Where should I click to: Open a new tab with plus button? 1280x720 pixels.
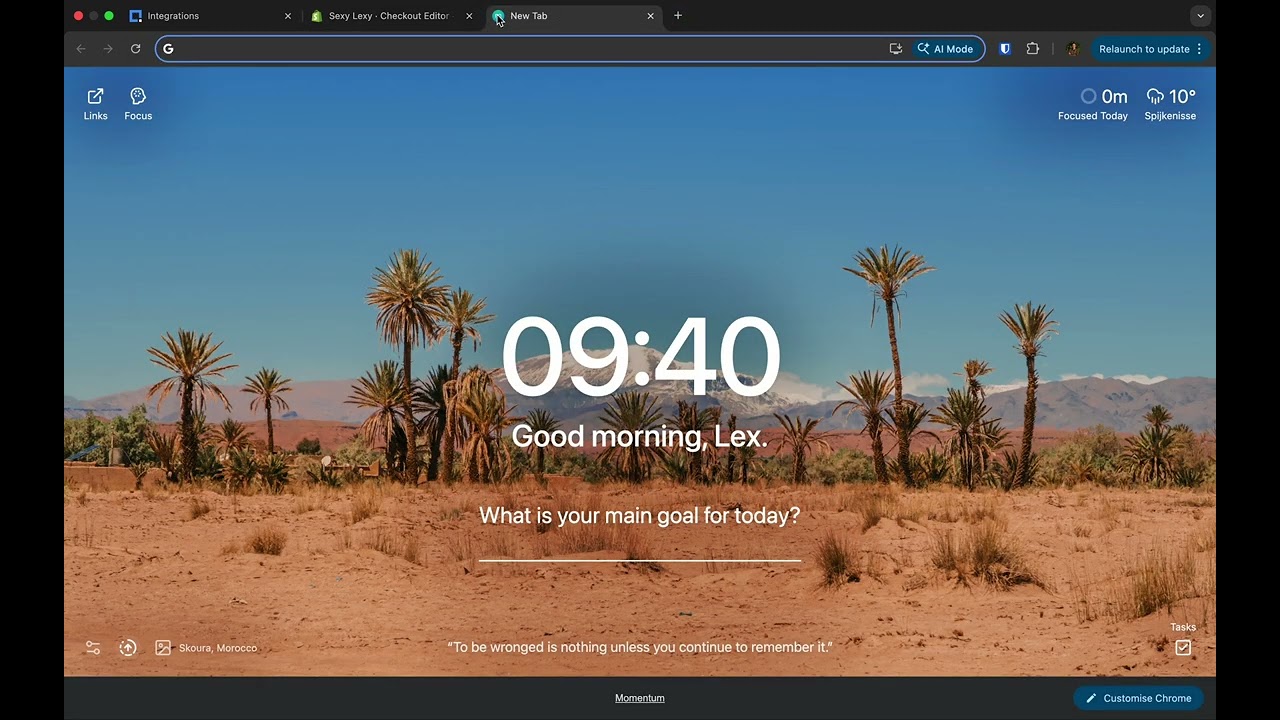678,16
